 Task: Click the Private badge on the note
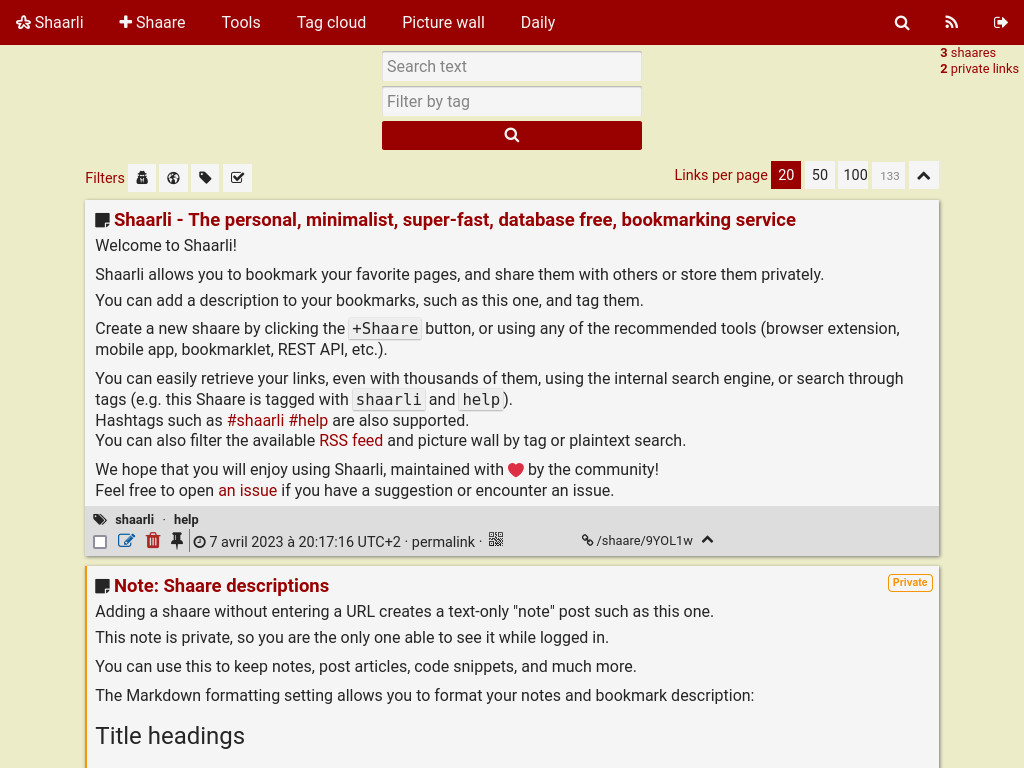tap(910, 583)
